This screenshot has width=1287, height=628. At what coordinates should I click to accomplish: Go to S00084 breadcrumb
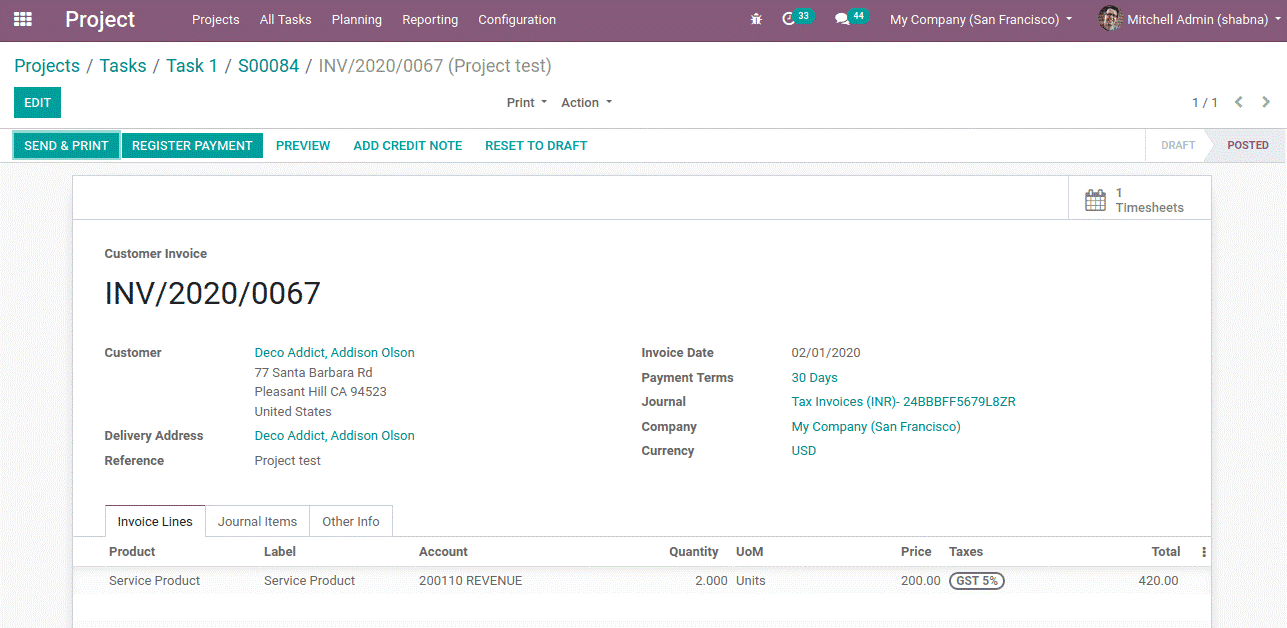268,66
